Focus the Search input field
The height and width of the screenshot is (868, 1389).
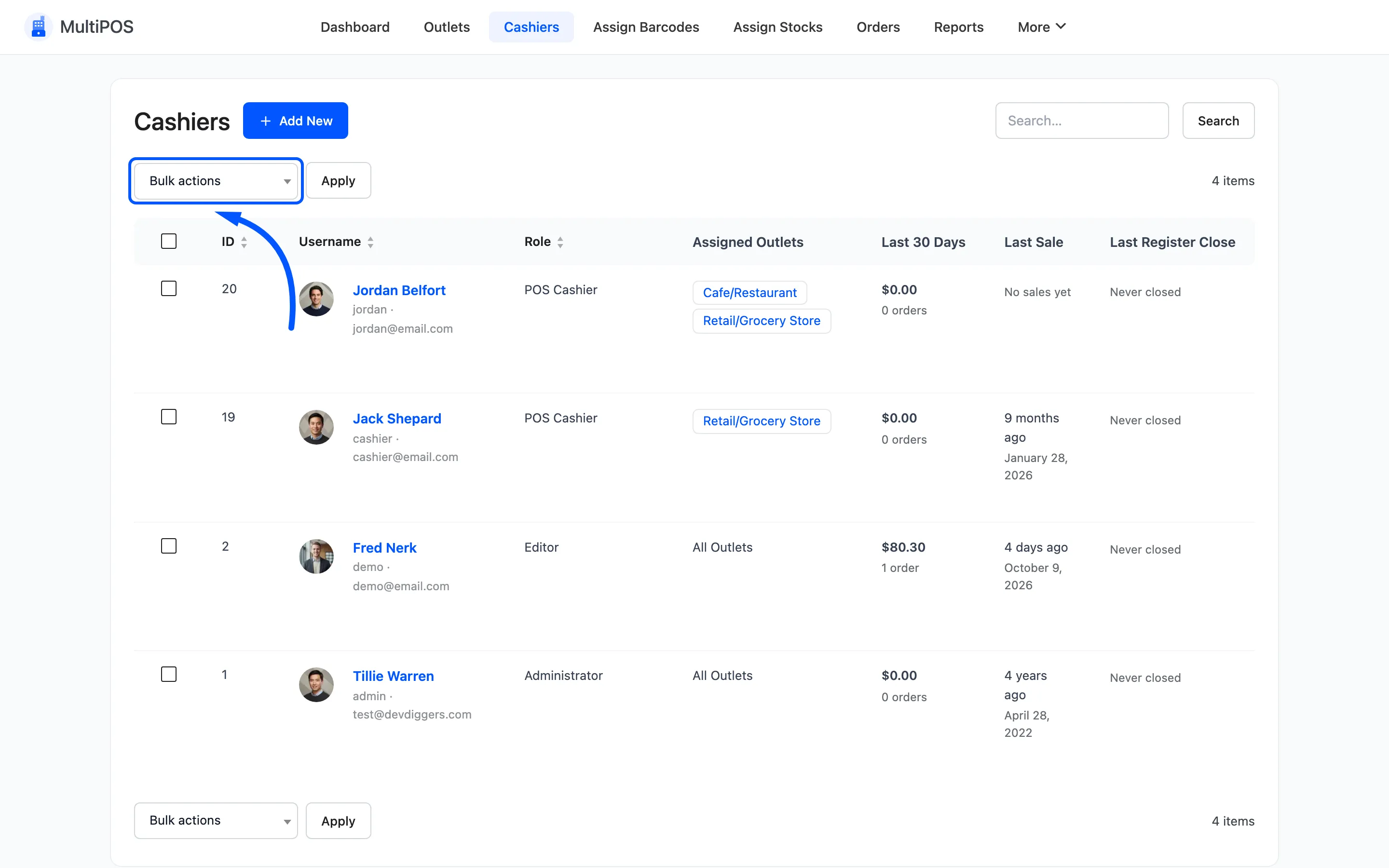tap(1081, 121)
